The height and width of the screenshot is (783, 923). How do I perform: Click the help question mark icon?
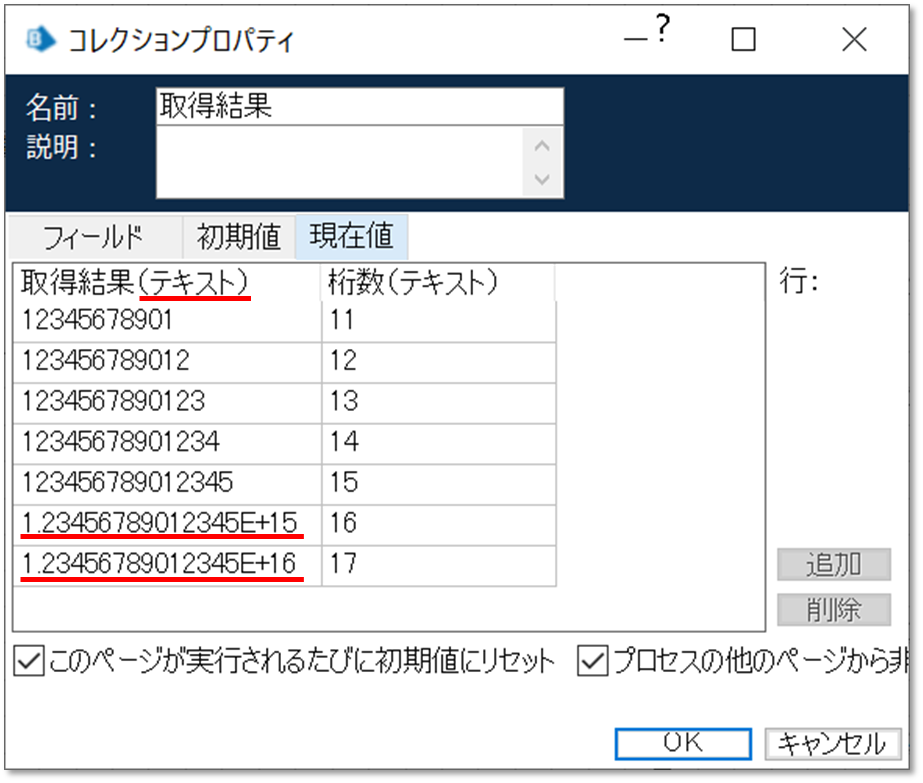tap(663, 28)
